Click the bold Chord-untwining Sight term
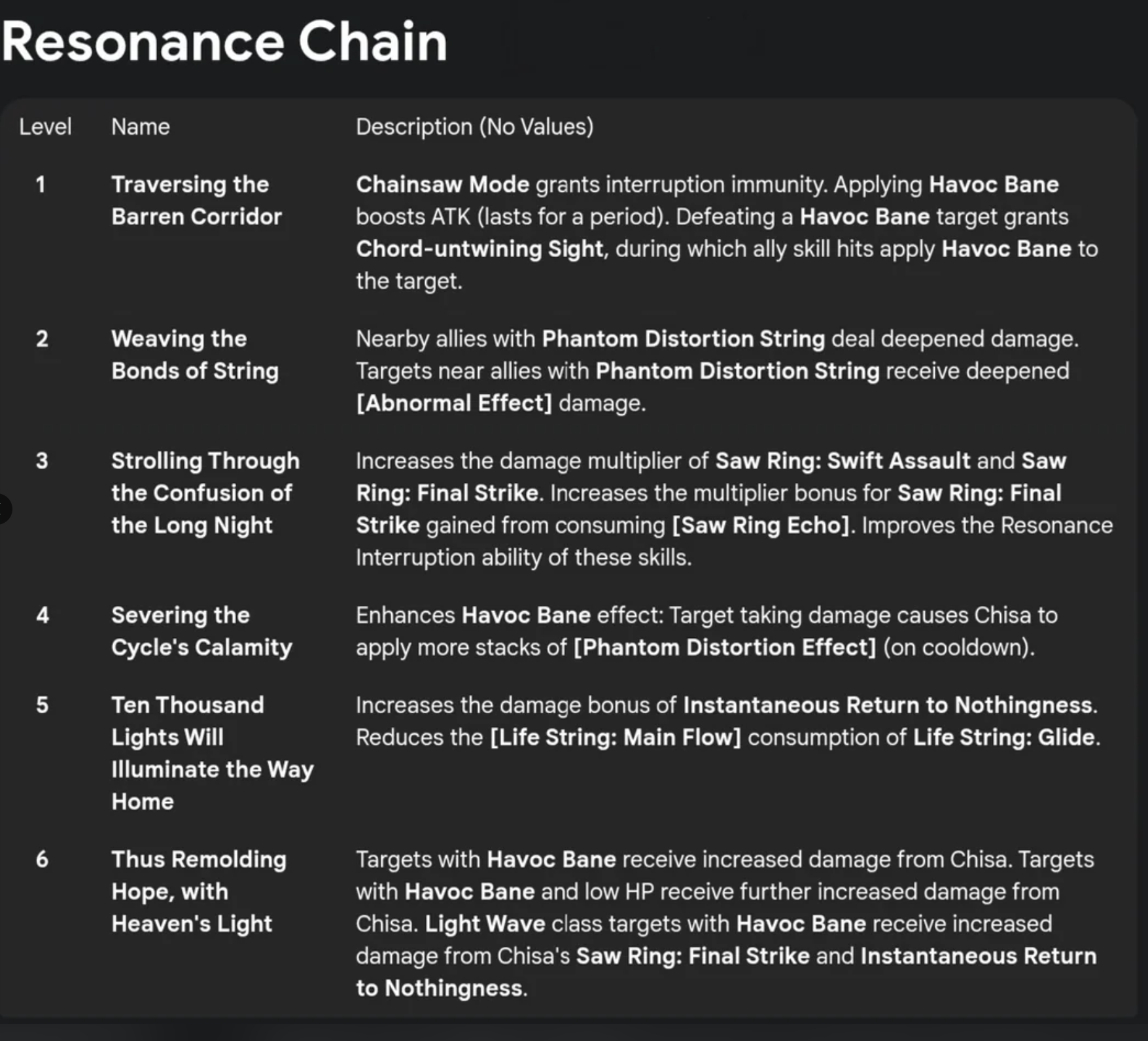This screenshot has height=1041, width=1148. click(x=479, y=249)
